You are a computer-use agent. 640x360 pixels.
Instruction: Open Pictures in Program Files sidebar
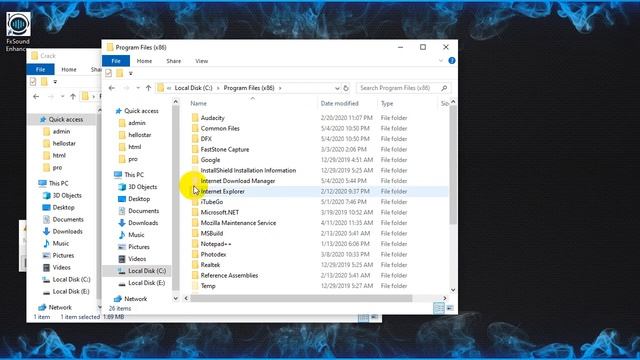[139, 247]
